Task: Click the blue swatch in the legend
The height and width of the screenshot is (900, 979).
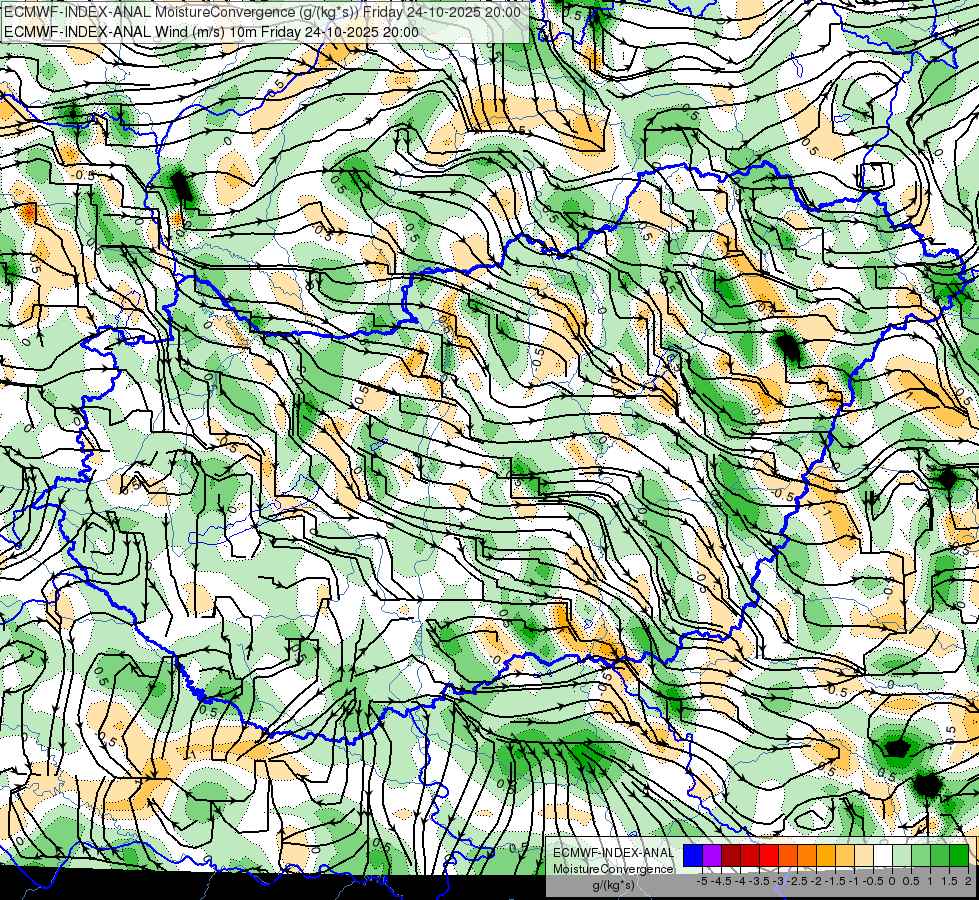Action: pyautogui.click(x=693, y=856)
